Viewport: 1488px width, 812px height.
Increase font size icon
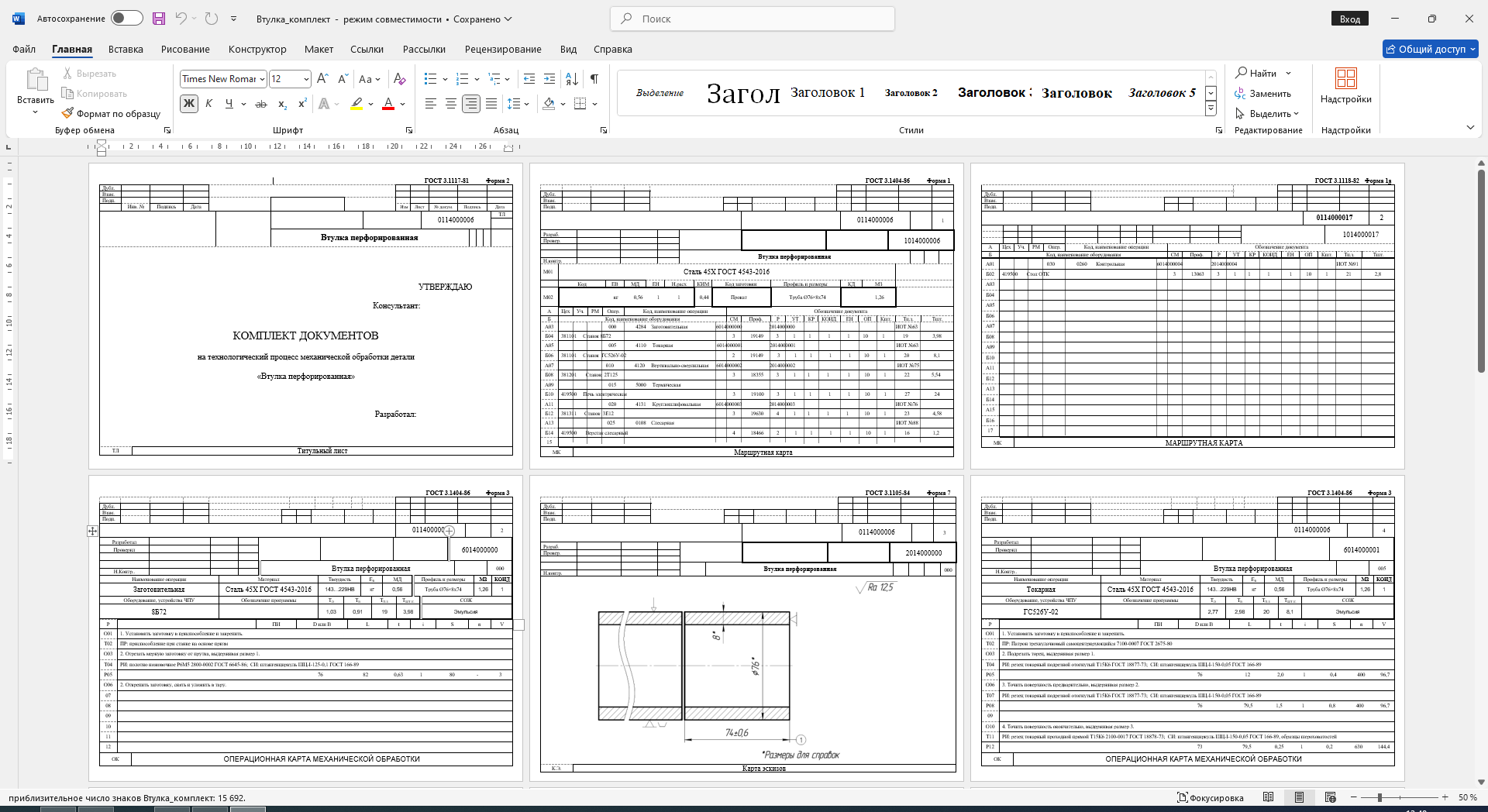tap(323, 79)
